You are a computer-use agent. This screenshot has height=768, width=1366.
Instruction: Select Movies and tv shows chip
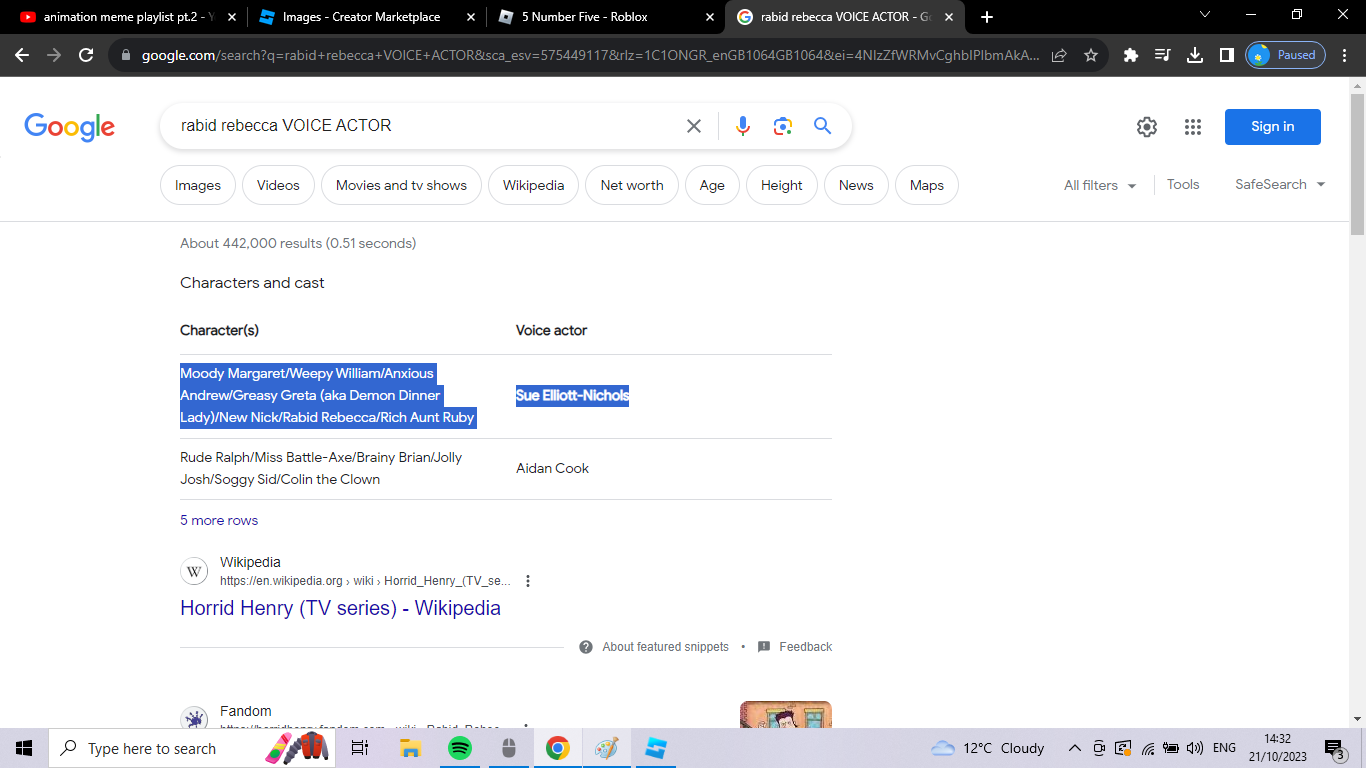pyautogui.click(x=401, y=185)
